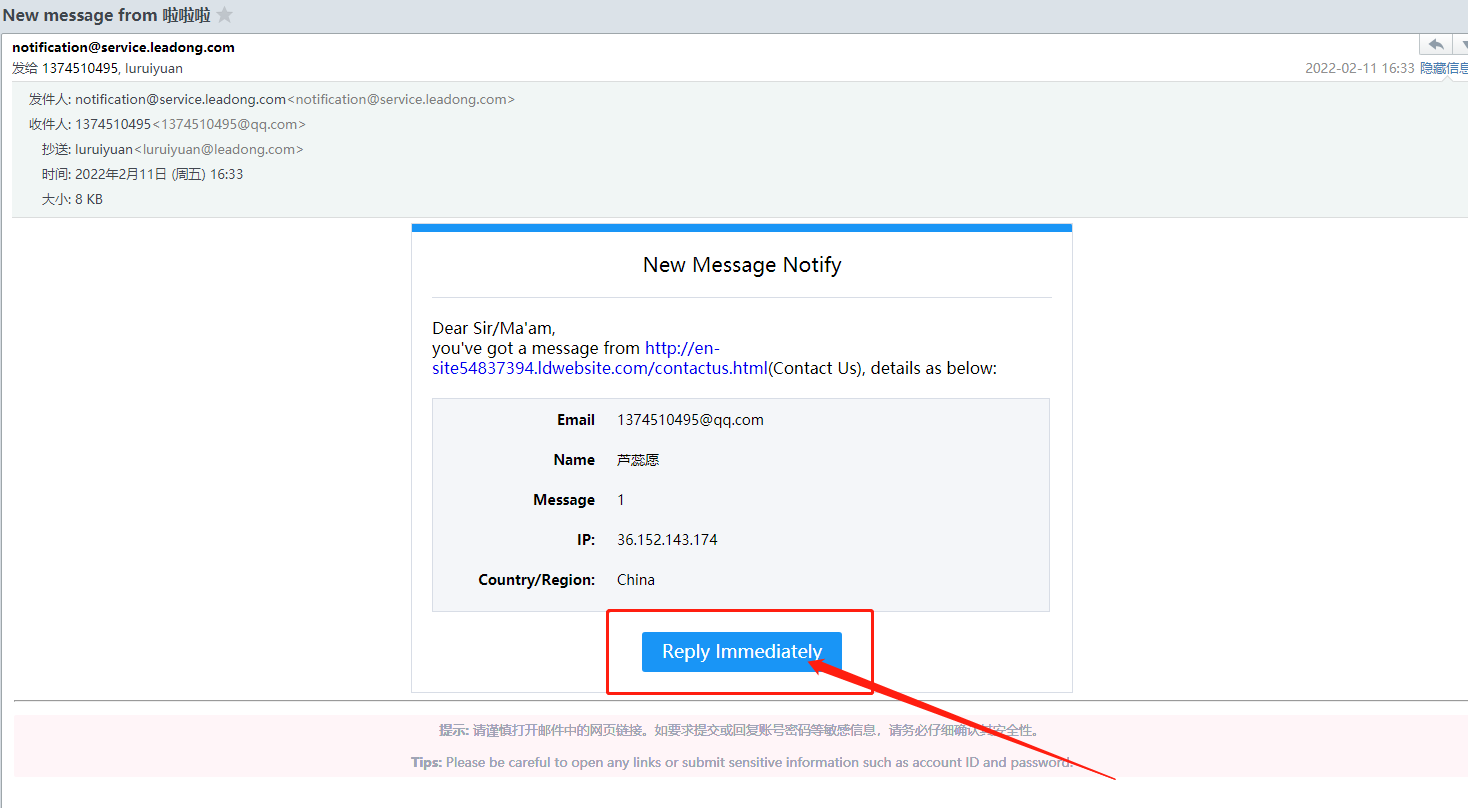1468x808 pixels.
Task: Click the 2022-02-11 16:33 timestamp at top right
Action: [1359, 68]
